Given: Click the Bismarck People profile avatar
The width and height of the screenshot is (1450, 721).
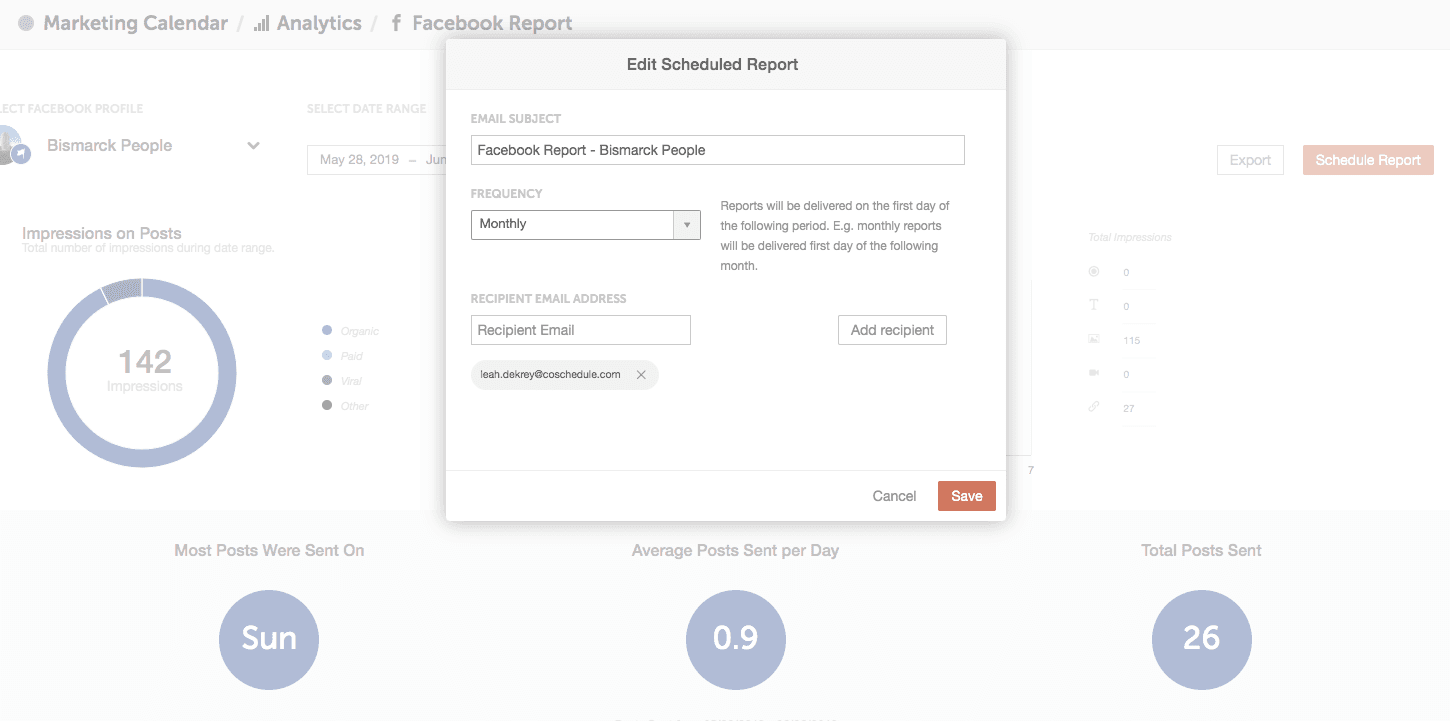Looking at the screenshot, I should [10, 146].
